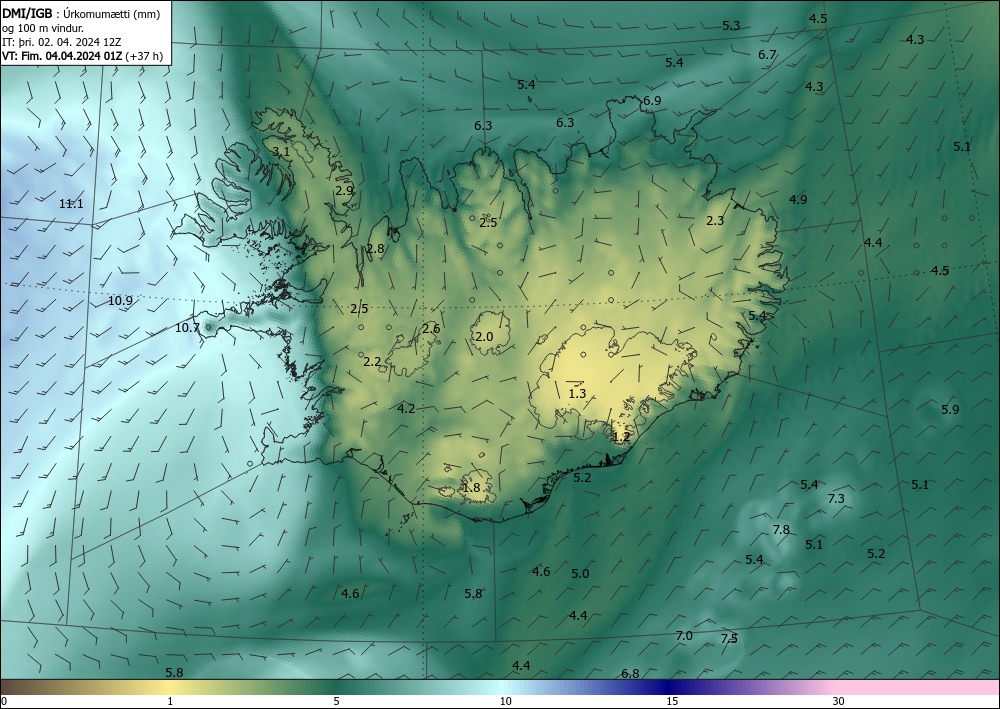Click the initial time "IT: þri. 02. 04. 2024 12Z"
Viewport: 1000px width, 709px height.
(62, 42)
